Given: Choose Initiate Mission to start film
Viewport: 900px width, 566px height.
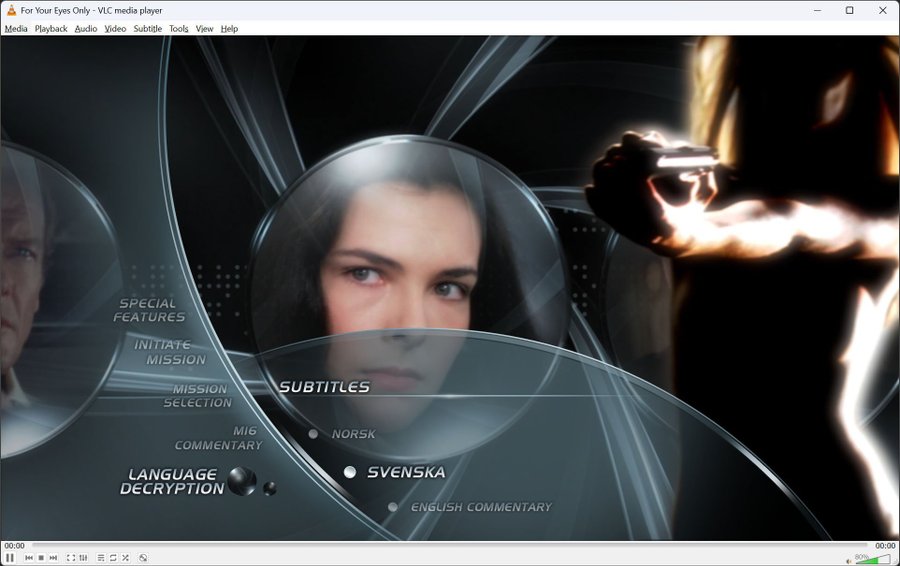Looking at the screenshot, I should (169, 352).
